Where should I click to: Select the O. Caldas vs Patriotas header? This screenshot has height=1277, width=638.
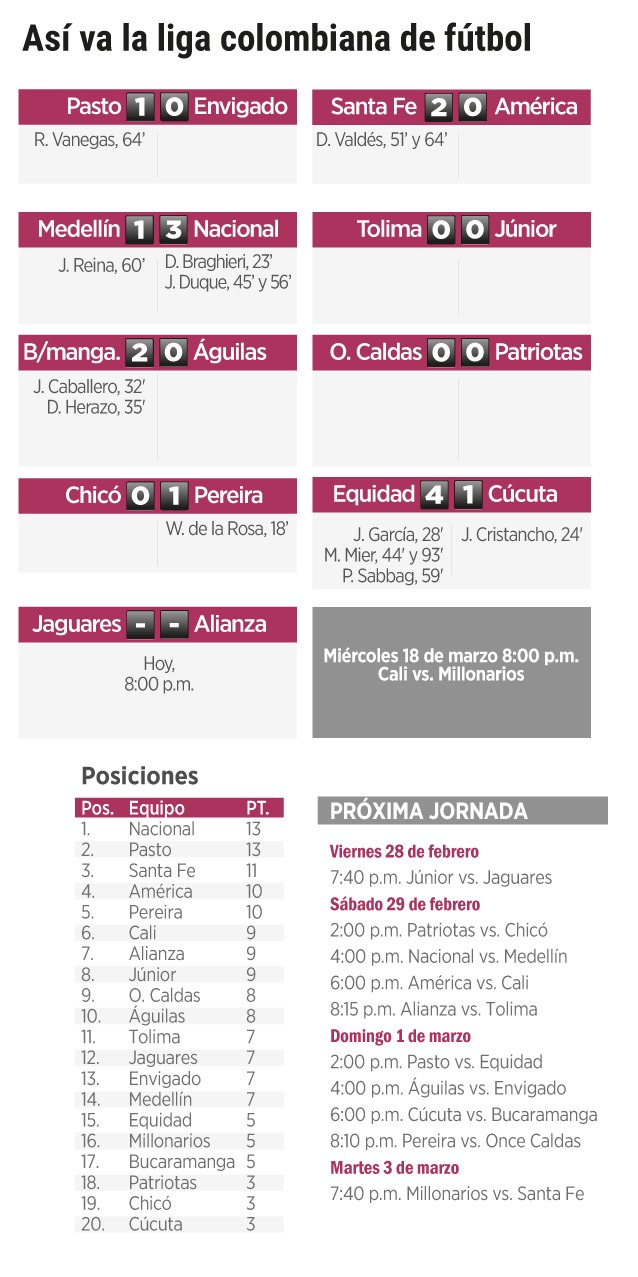click(x=451, y=352)
